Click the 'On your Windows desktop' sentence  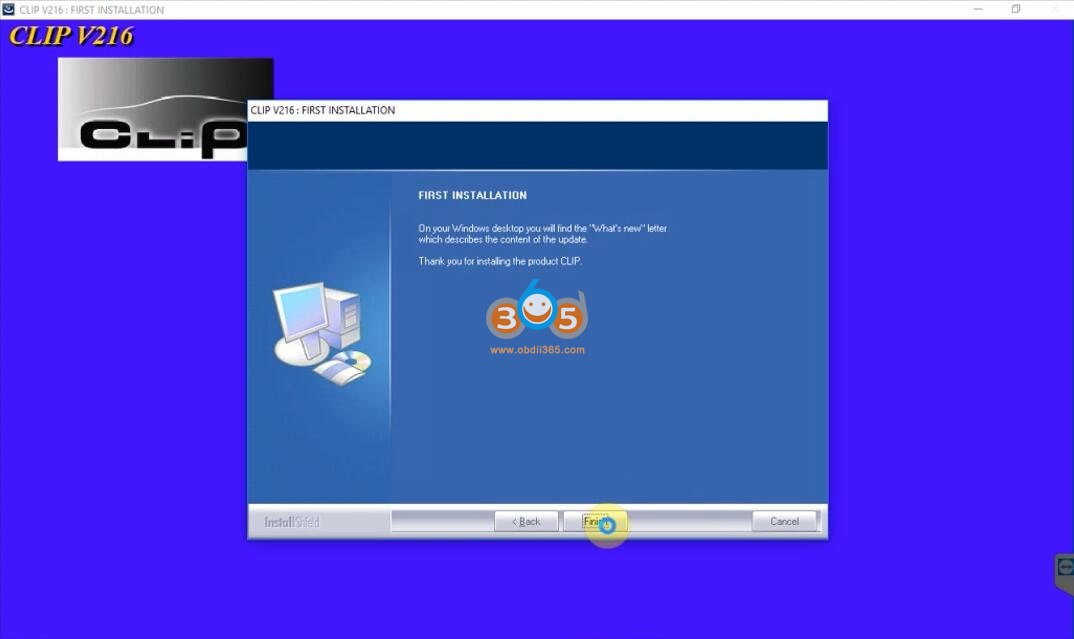(542, 234)
